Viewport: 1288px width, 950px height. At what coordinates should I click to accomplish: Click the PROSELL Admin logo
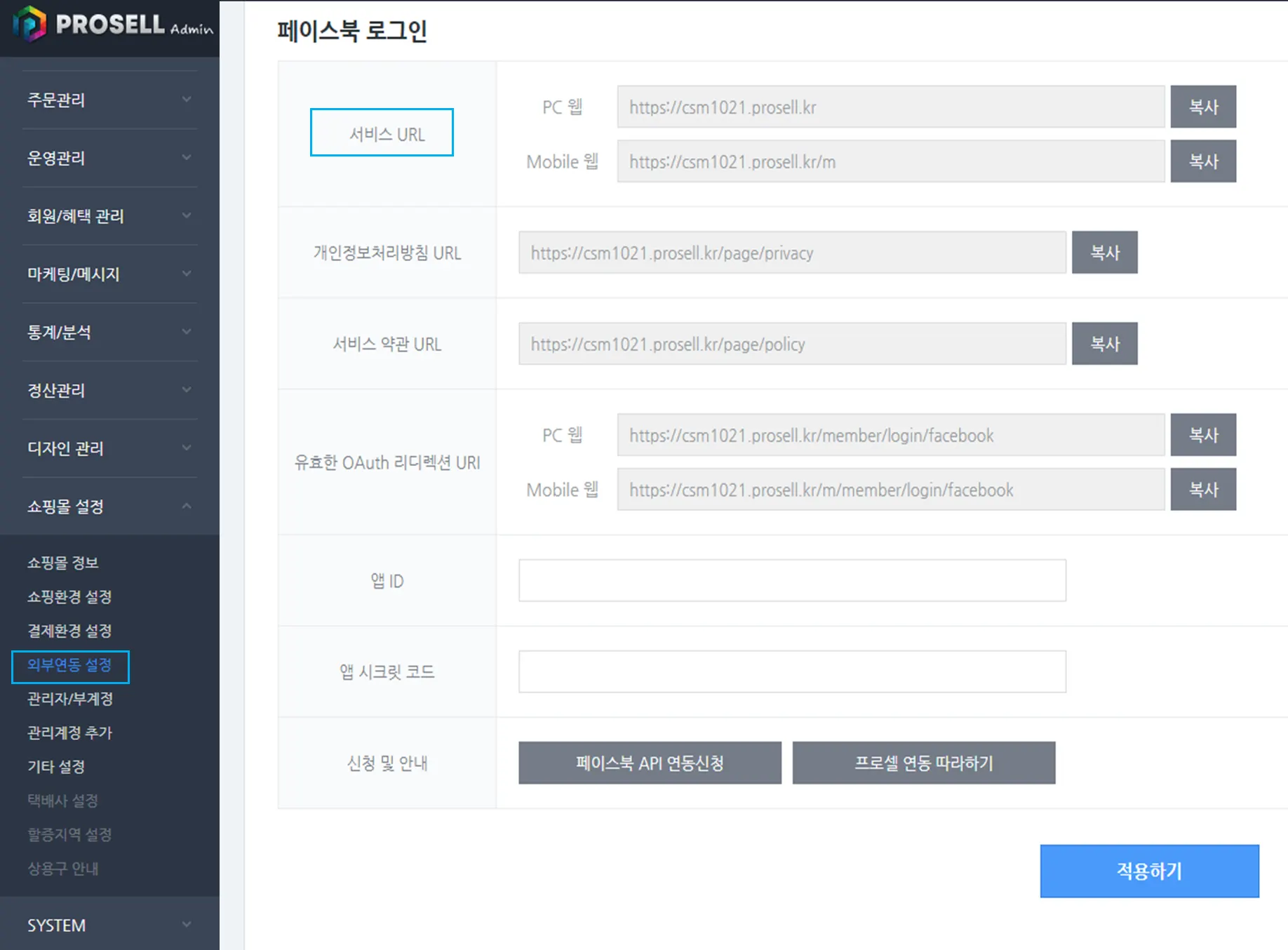113,25
